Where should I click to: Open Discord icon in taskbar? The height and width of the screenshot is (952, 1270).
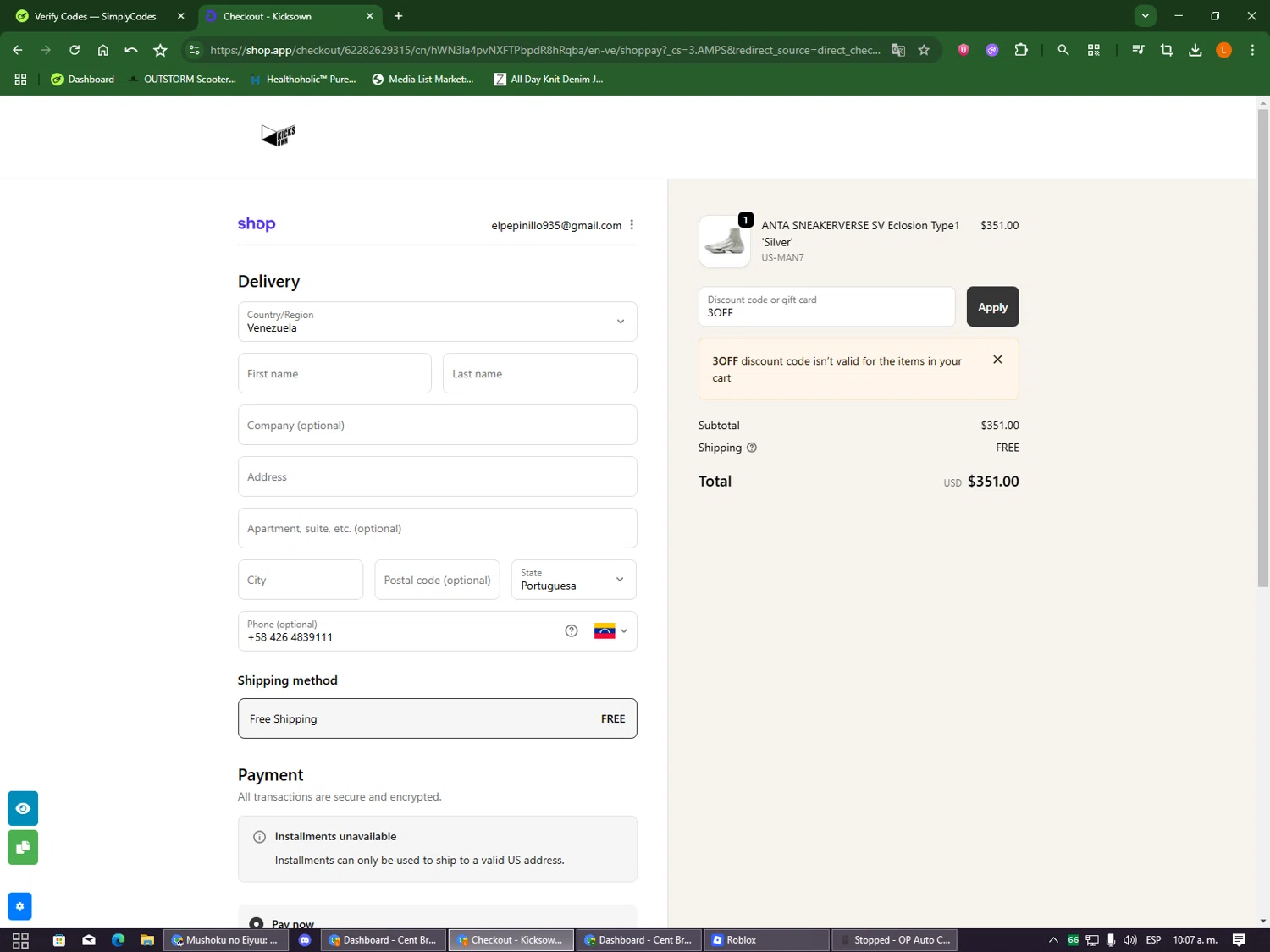(x=305, y=940)
